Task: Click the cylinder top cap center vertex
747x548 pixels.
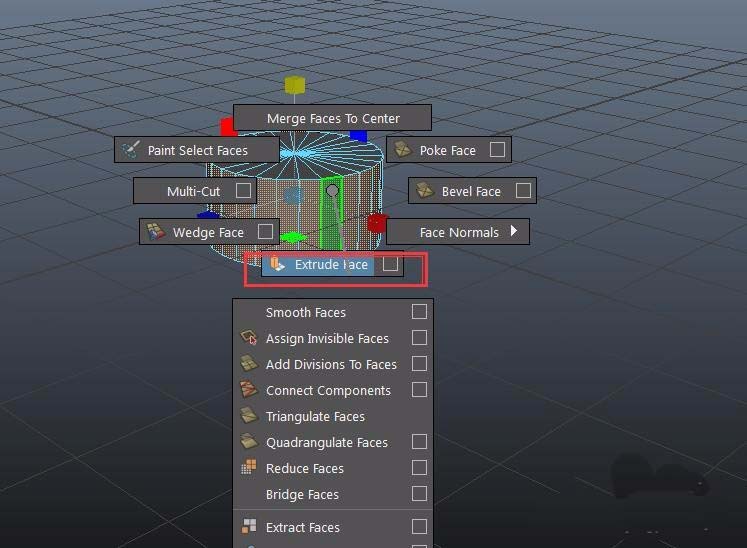Action: point(294,153)
